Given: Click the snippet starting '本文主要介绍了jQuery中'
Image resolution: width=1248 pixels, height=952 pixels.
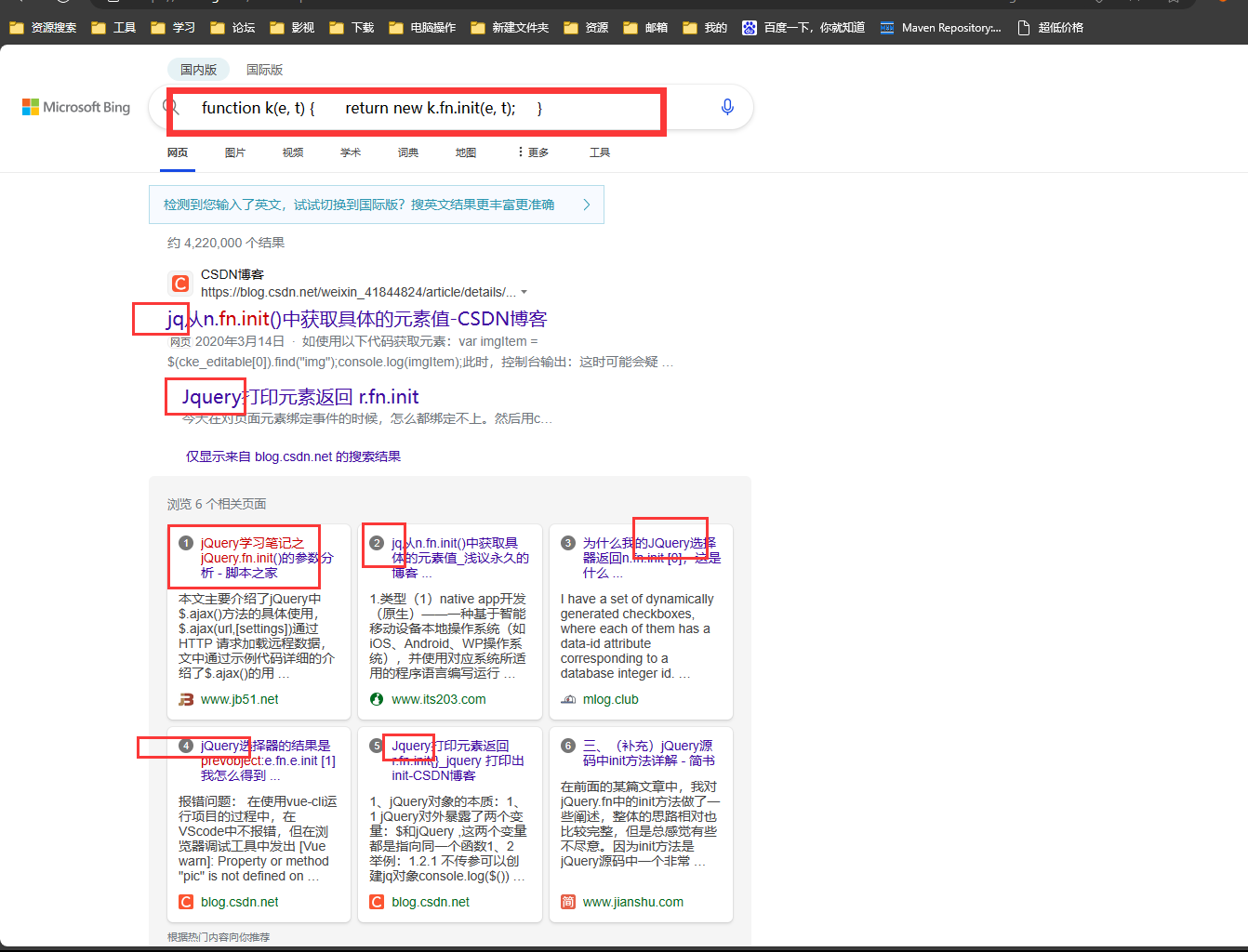Looking at the screenshot, I should pos(257,636).
